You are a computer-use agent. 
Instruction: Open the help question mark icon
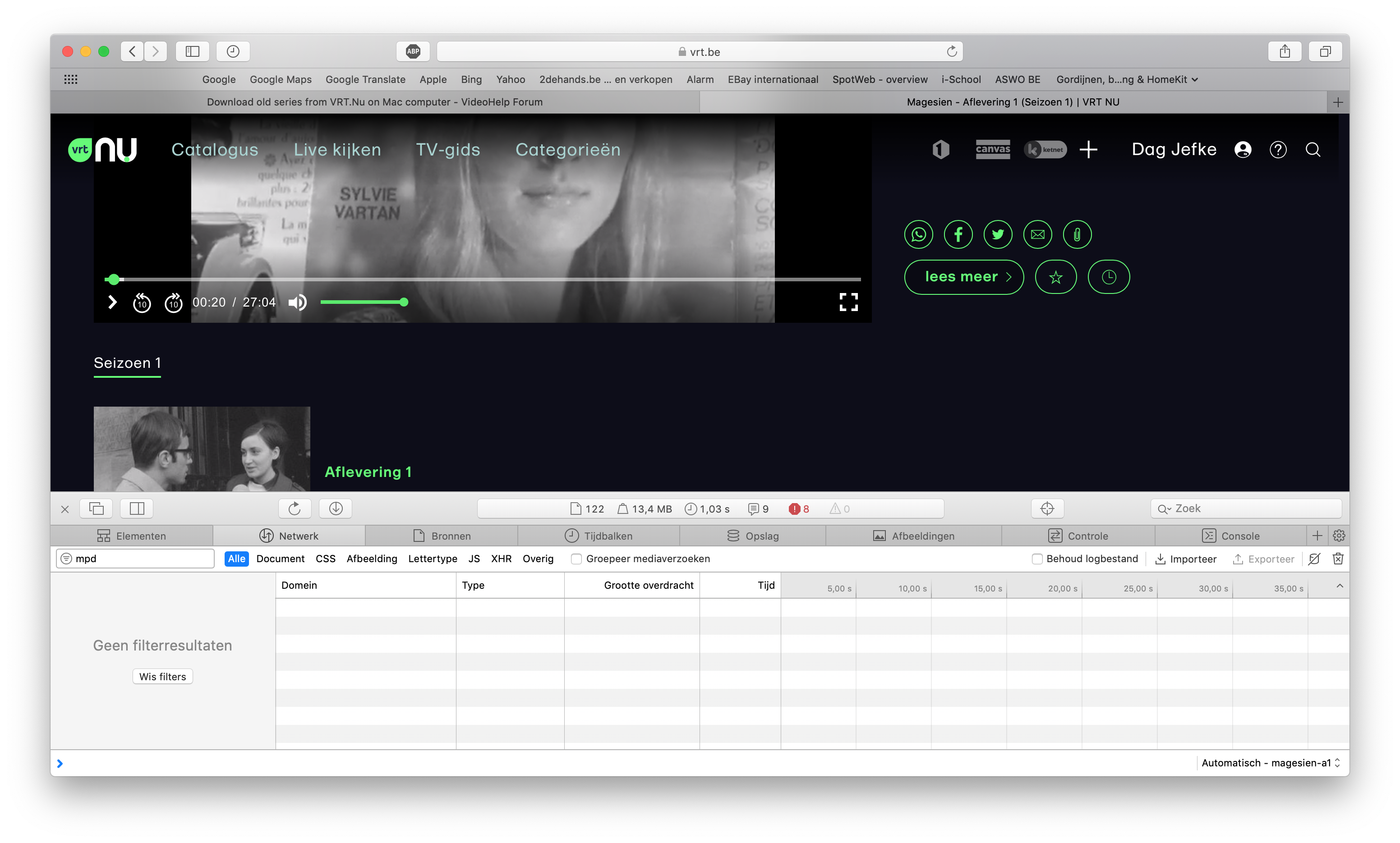coord(1278,149)
